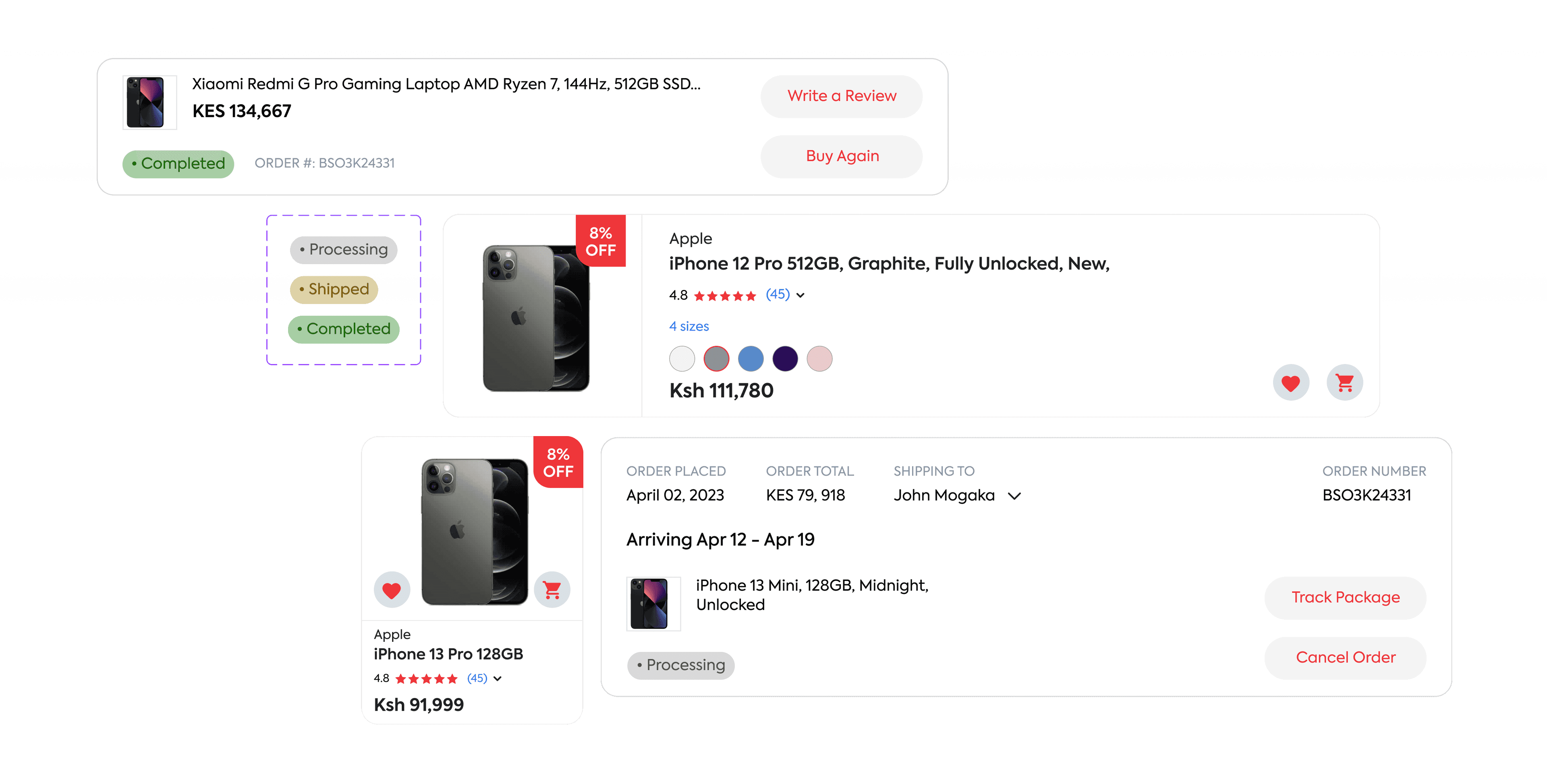Pick the dark purple color swatch
Viewport: 1547px width, 784px height.
[785, 359]
